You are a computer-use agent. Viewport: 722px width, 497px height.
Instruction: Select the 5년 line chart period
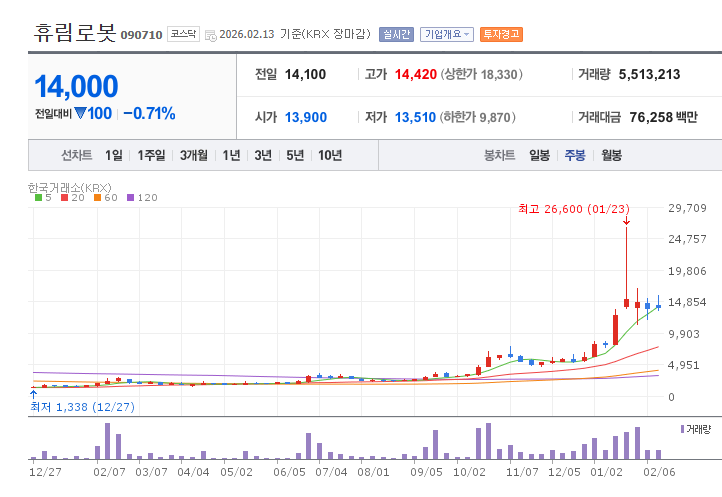[295, 155]
